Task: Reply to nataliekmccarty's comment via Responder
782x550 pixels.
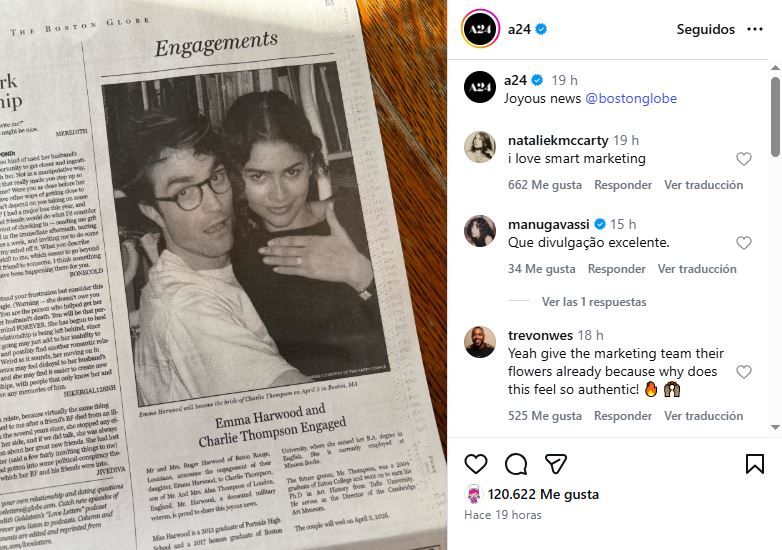Action: click(623, 185)
